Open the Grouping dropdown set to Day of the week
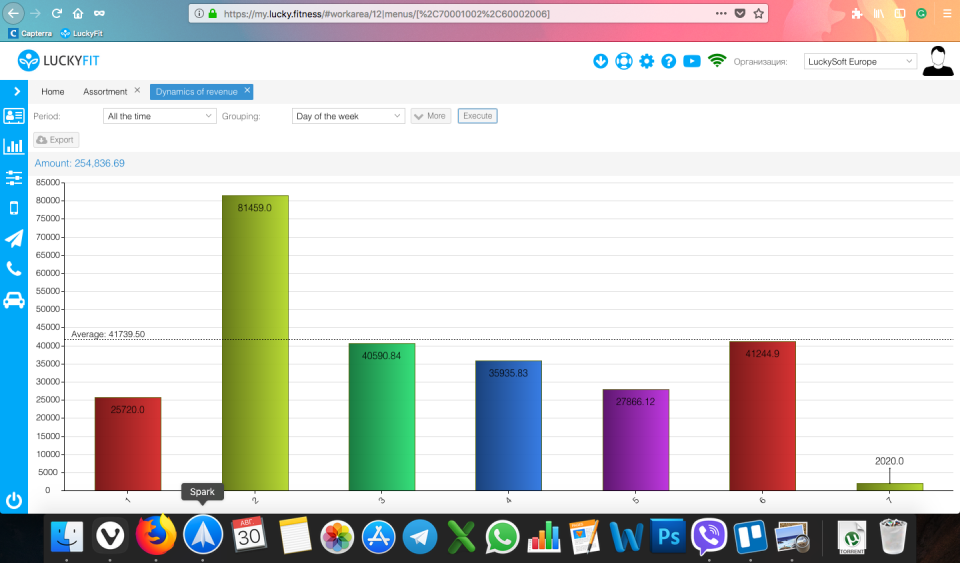Image resolution: width=960 pixels, height=563 pixels. pyautogui.click(x=348, y=116)
